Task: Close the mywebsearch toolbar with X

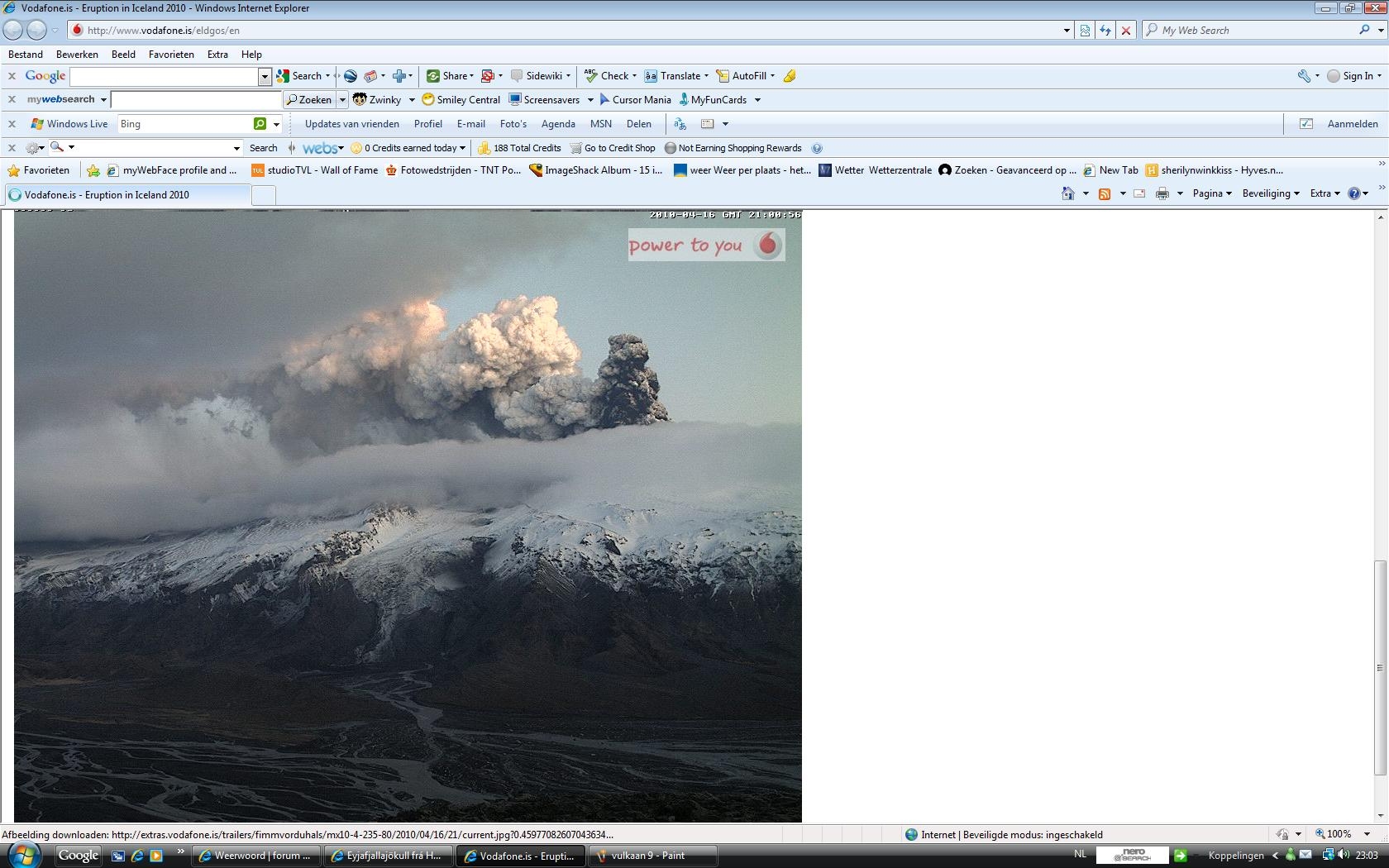Action: pyautogui.click(x=12, y=100)
